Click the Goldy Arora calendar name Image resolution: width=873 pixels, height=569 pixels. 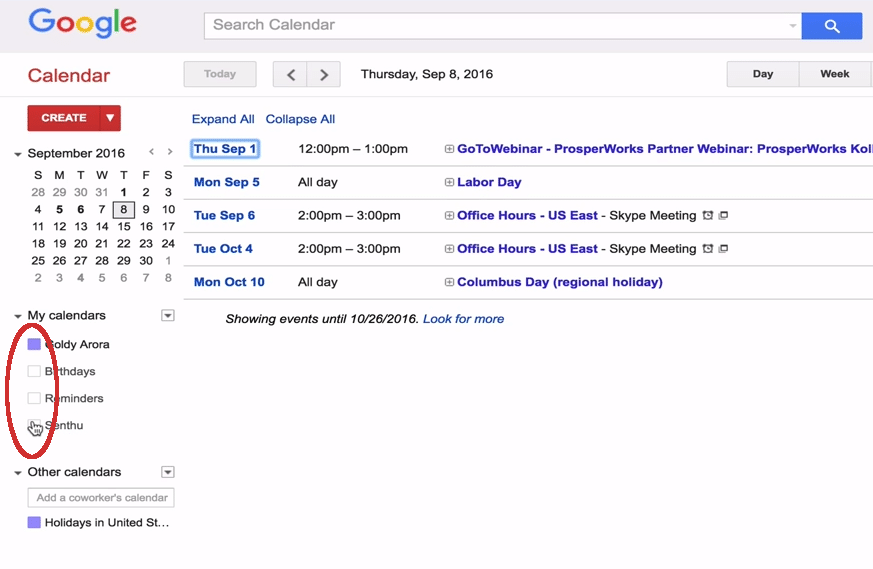click(77, 345)
